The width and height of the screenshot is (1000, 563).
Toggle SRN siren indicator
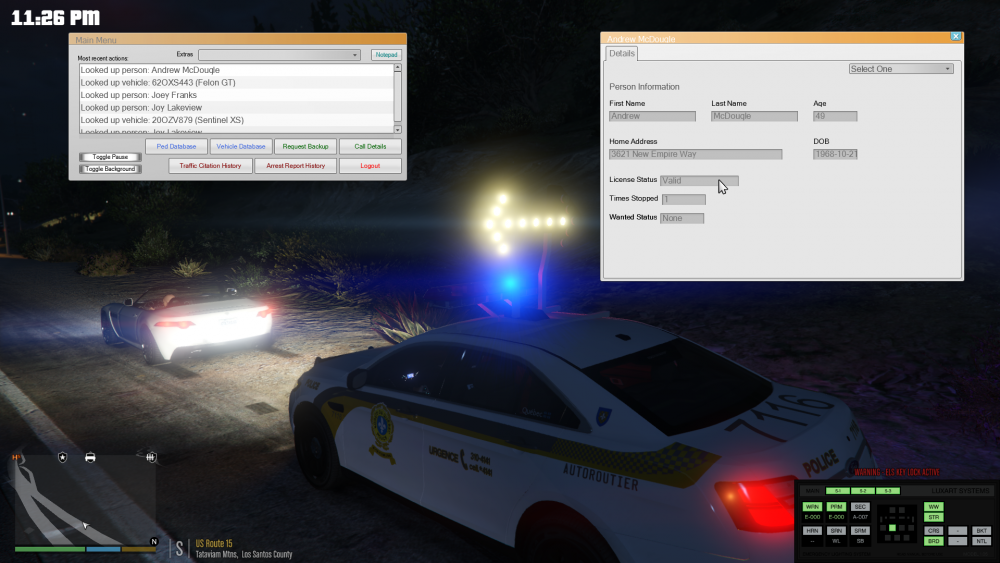(x=836, y=530)
